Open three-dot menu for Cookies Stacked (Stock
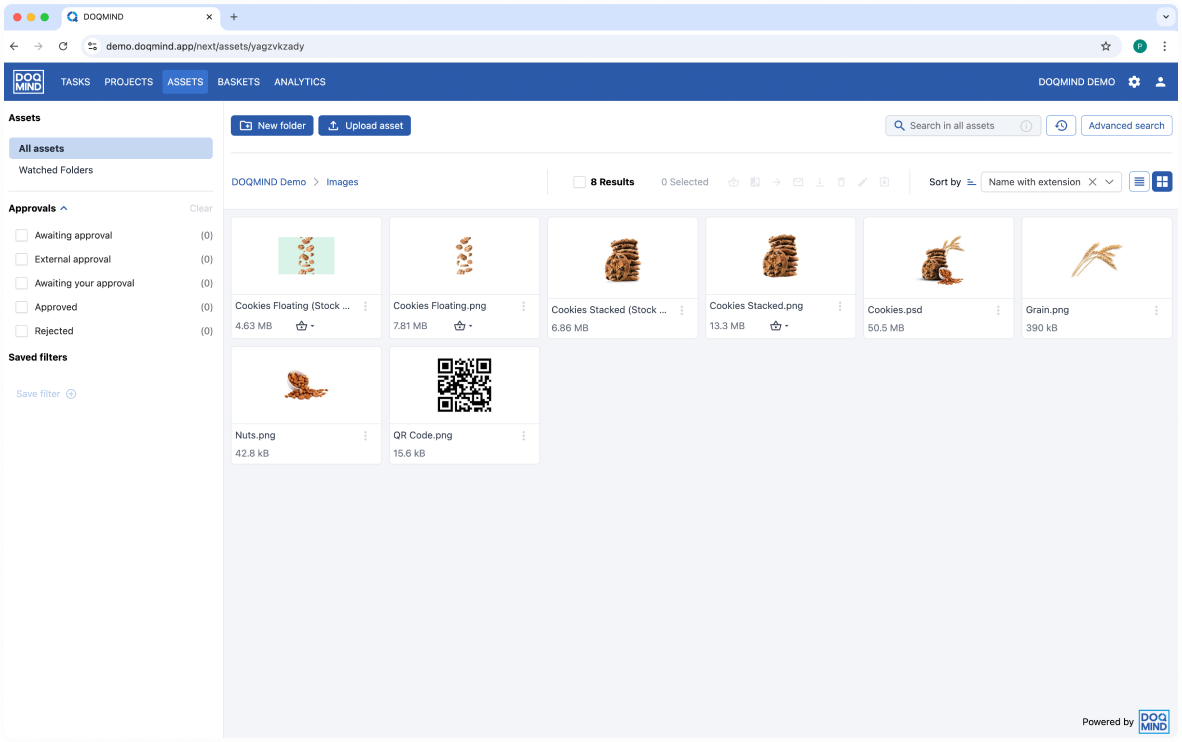Screen dimensions: 1182x742 pos(681,310)
